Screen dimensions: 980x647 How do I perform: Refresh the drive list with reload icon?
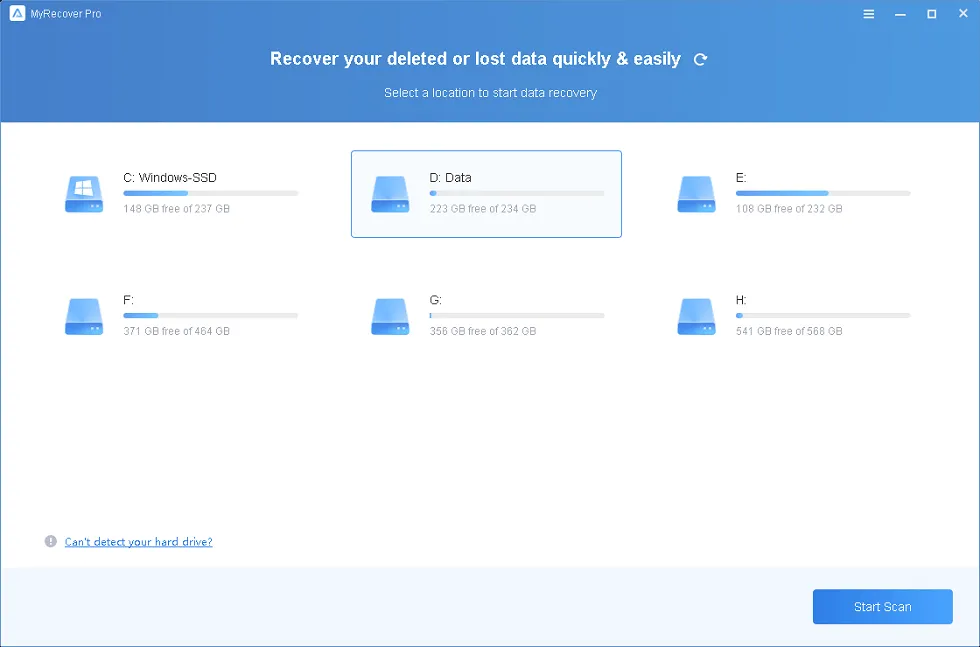(701, 60)
